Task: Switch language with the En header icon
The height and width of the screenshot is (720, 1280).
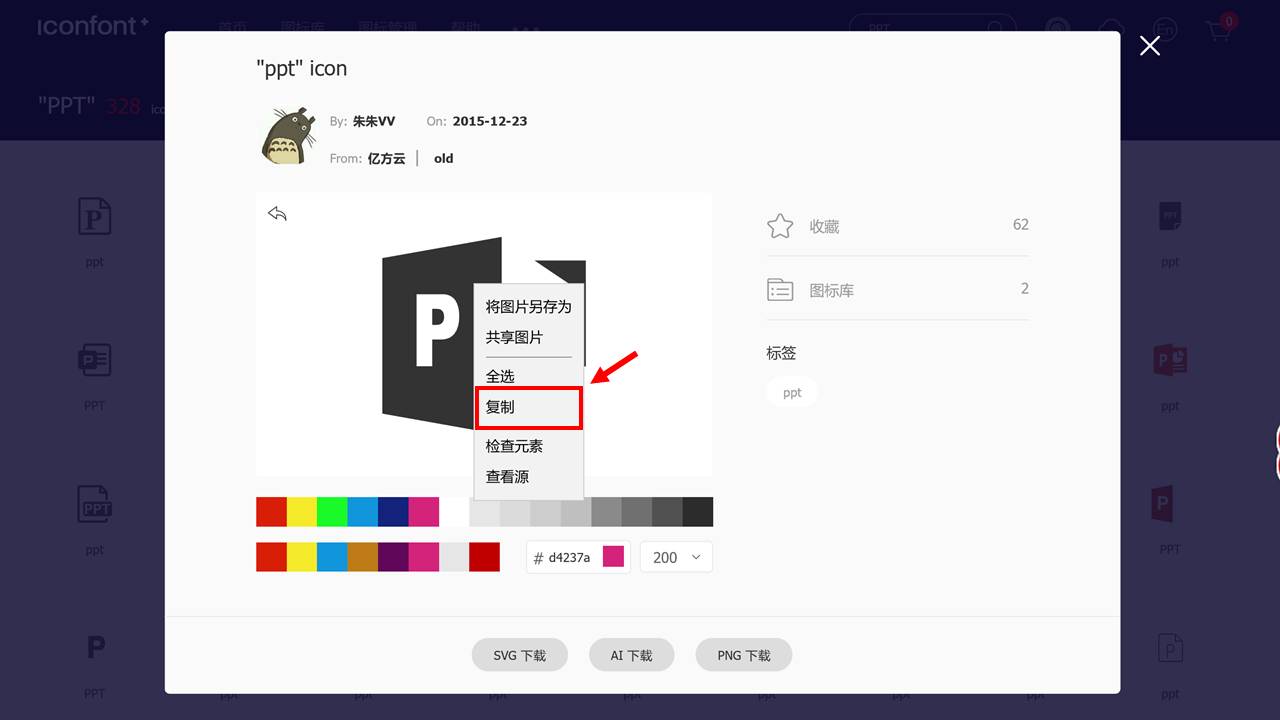Action: click(1163, 30)
